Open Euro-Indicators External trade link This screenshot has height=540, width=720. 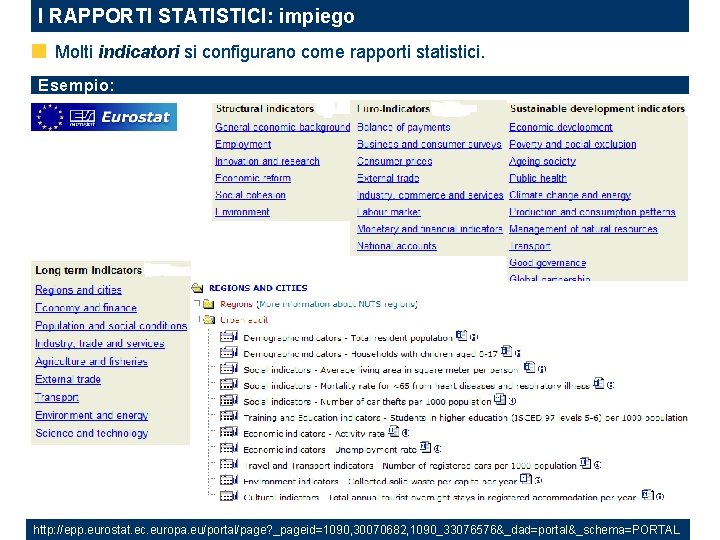388,178
